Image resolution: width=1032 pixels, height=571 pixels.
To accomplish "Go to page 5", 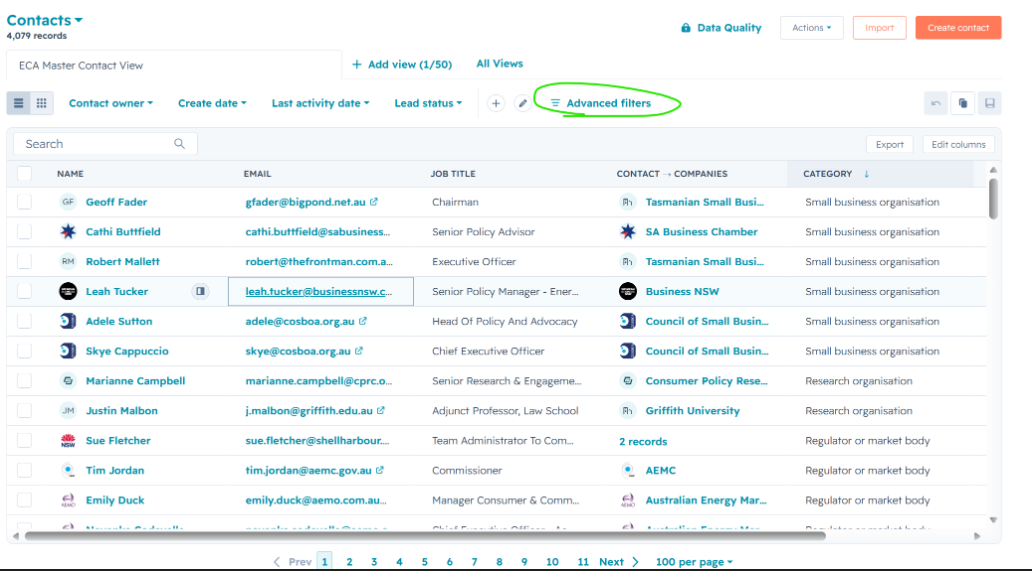I will coord(425,562).
